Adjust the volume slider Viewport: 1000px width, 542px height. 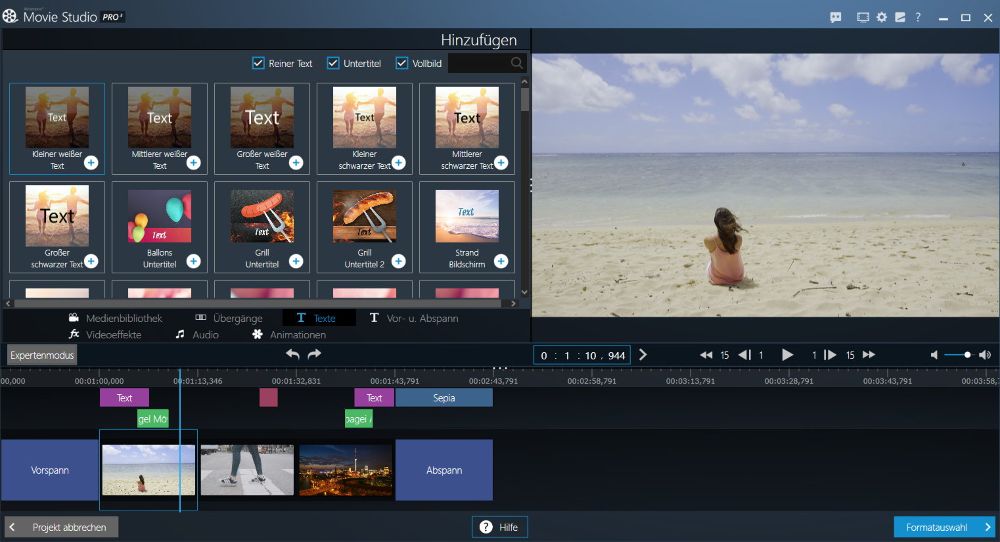click(966, 355)
